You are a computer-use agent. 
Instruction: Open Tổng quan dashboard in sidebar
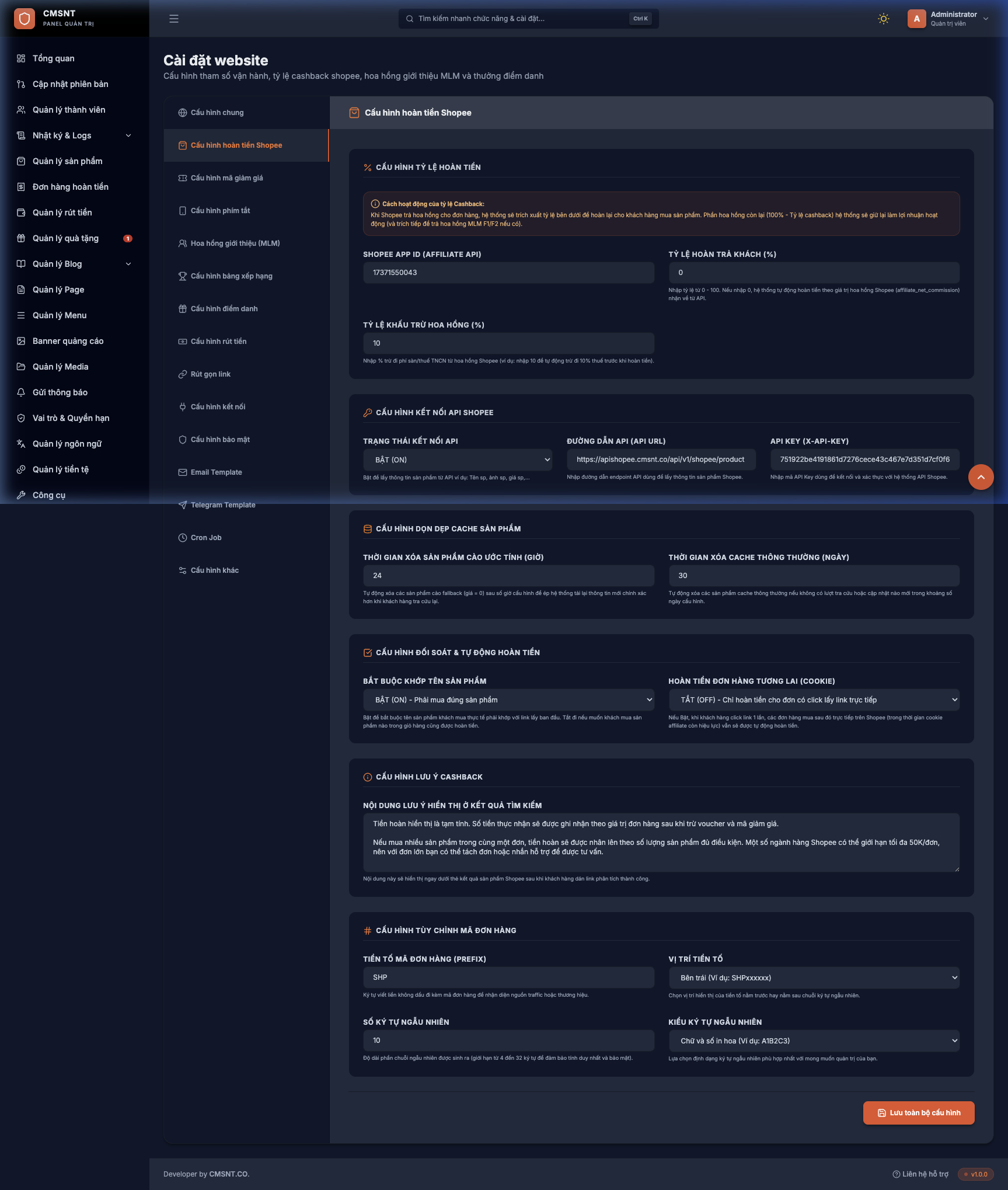pos(74,58)
